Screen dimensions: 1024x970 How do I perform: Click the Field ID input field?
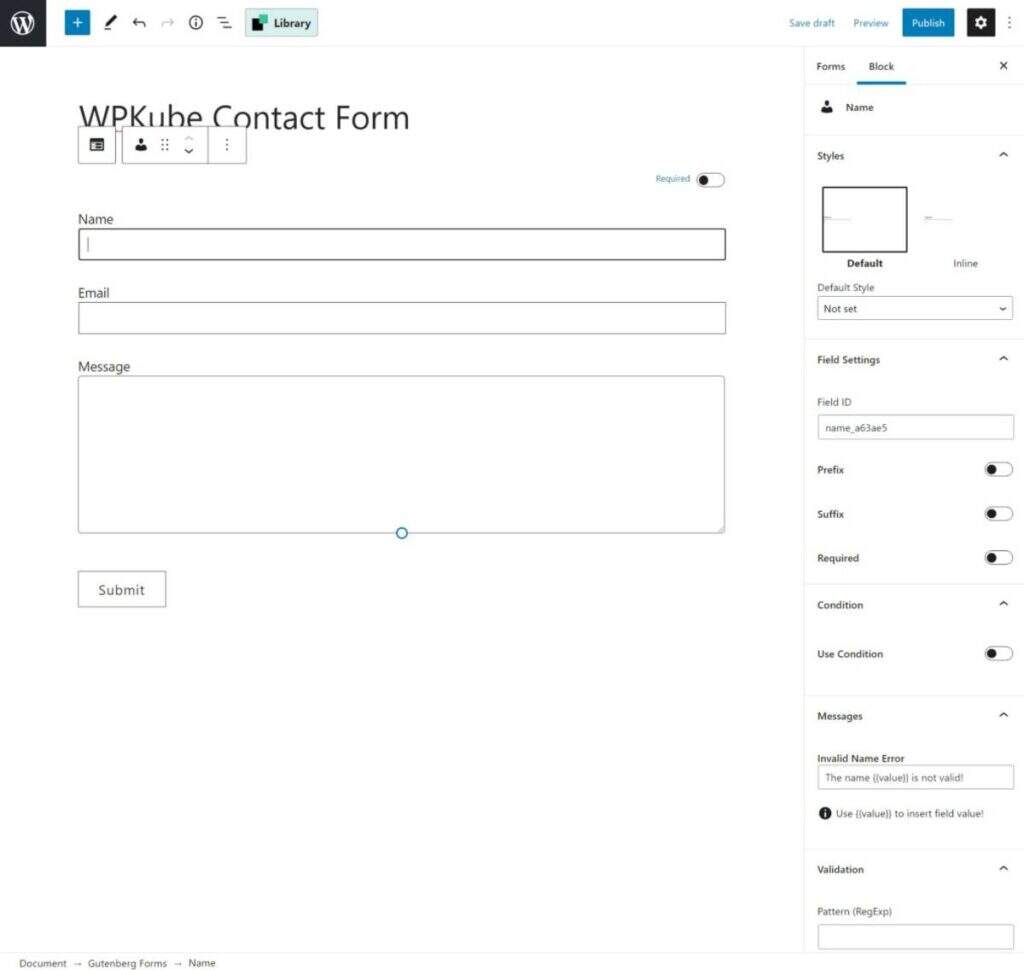(915, 428)
